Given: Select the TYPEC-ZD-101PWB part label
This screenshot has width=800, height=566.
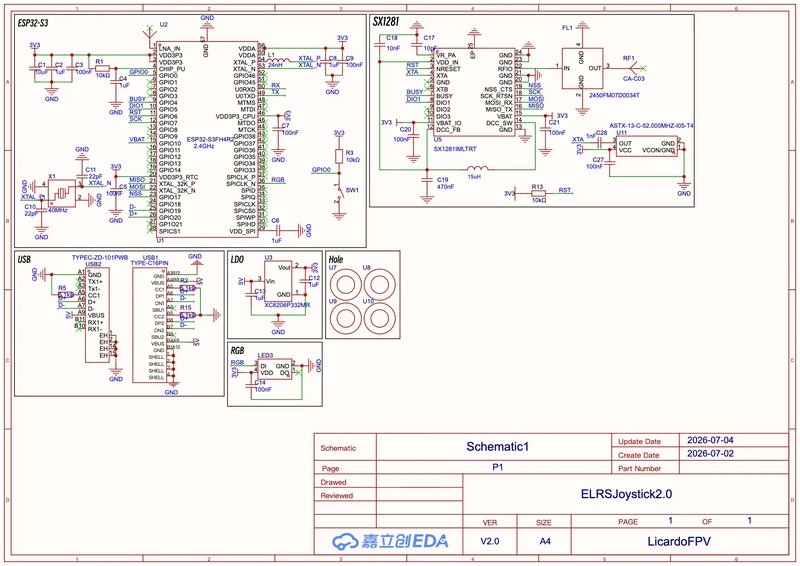Looking at the screenshot, I should 99,258.
